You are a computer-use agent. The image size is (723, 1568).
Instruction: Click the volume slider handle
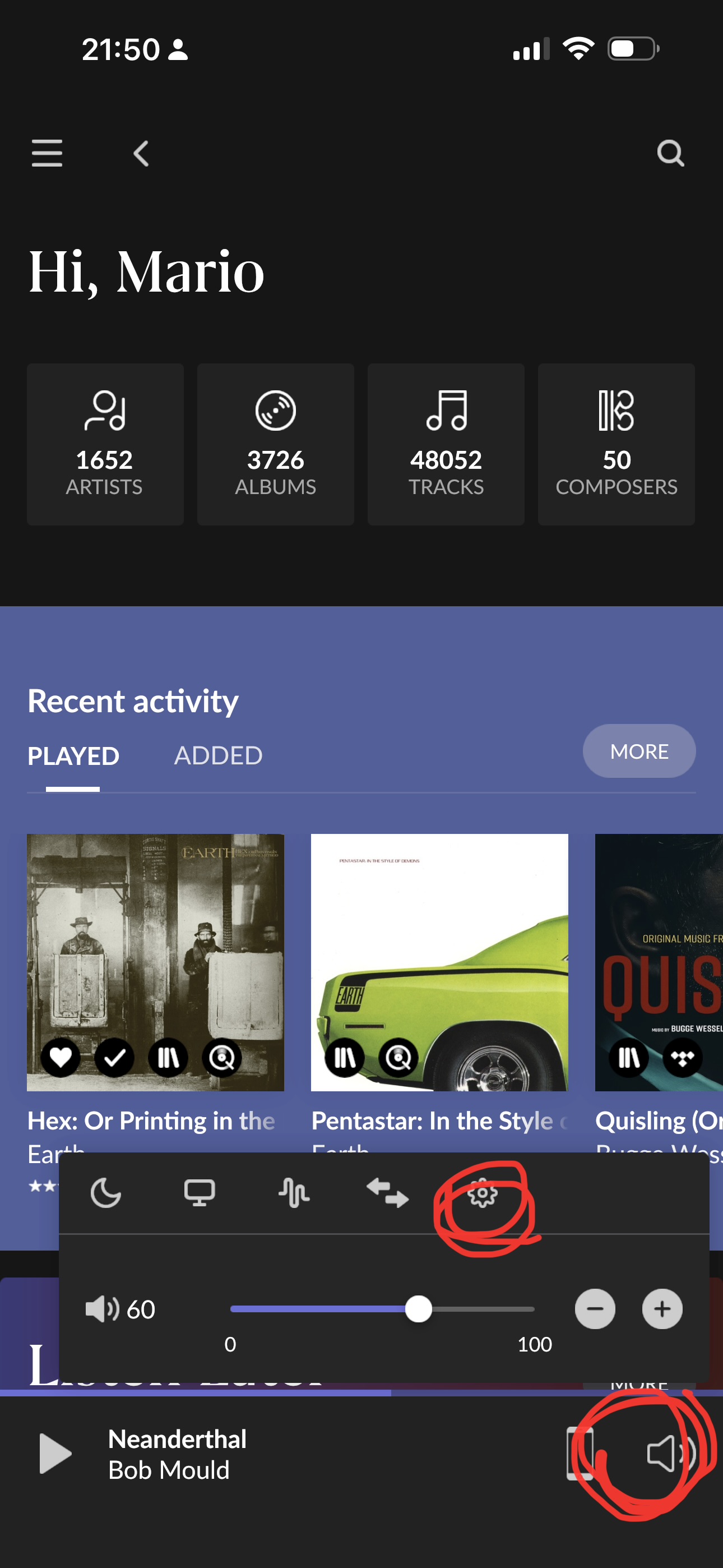point(419,1309)
